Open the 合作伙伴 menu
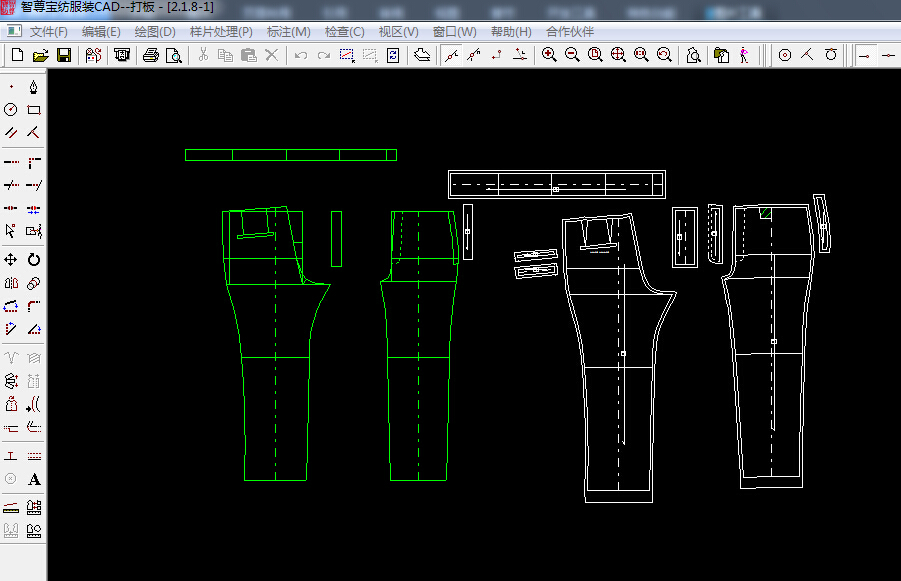 (569, 32)
